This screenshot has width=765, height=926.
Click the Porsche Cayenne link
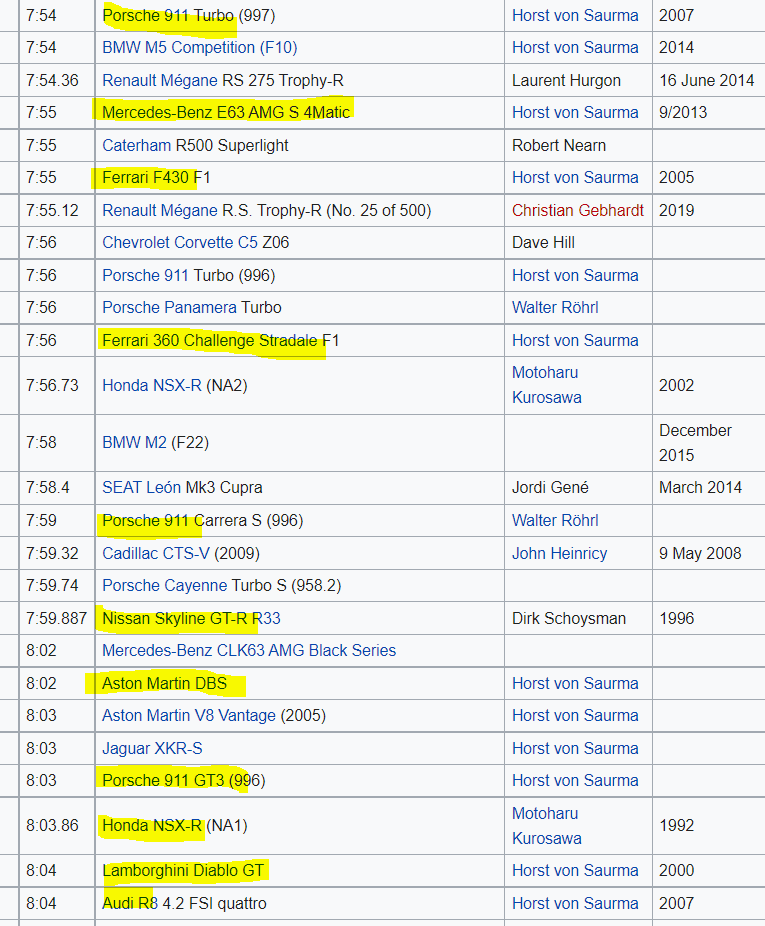(164, 586)
